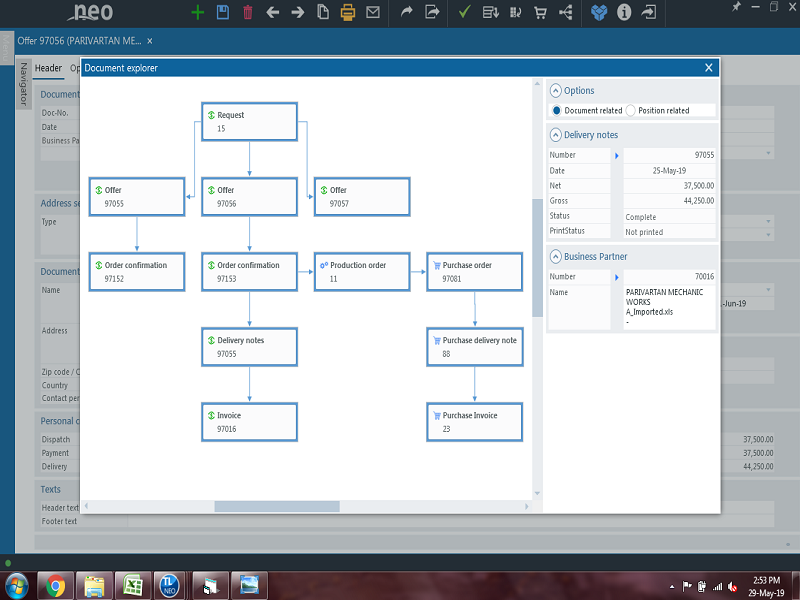Viewport: 800px width, 600px height.
Task: Collapse the Options section
Action: [x=556, y=90]
